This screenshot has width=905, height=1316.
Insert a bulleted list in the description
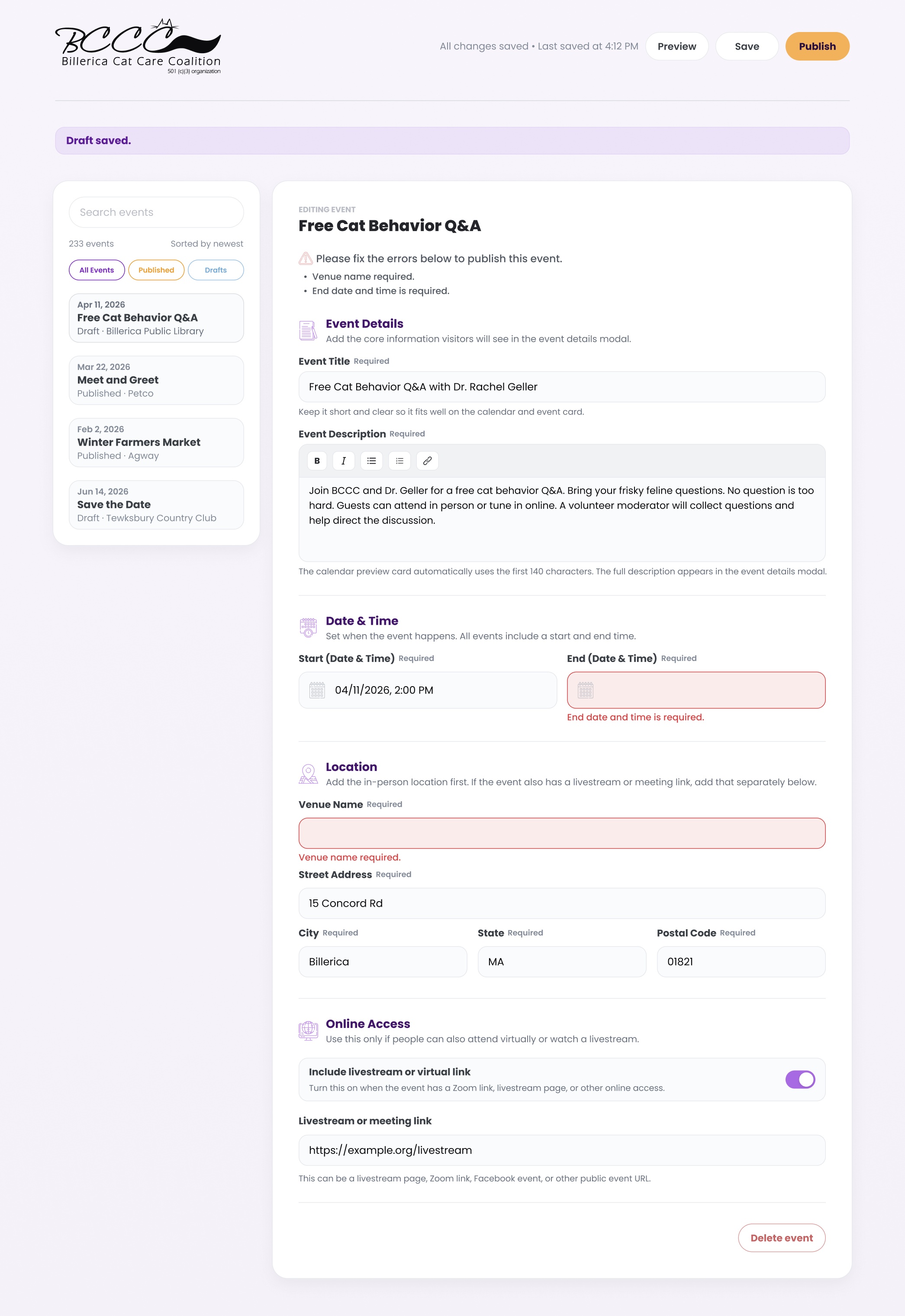371,461
